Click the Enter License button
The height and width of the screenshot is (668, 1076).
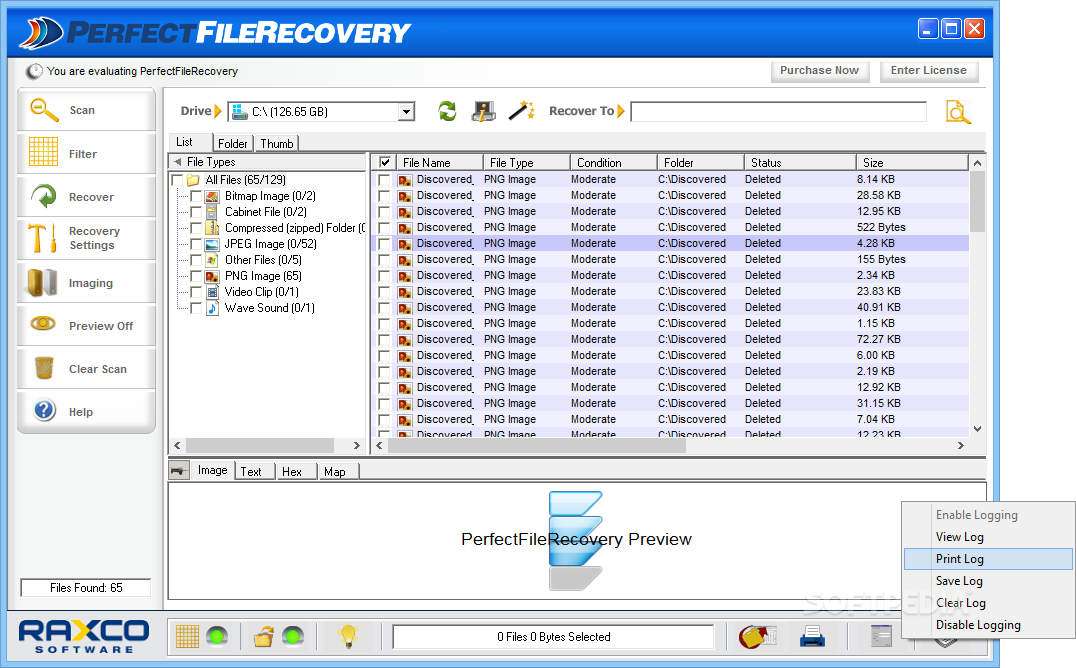[928, 71]
